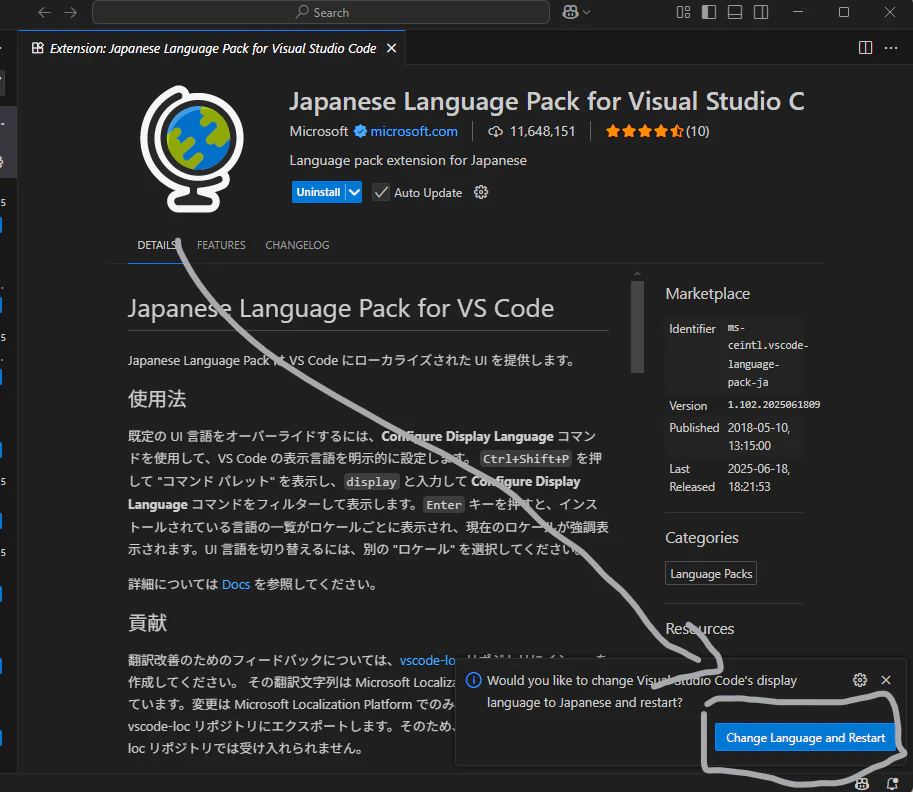Viewport: 913px width, 792px height.
Task: Expand the Copilot dropdown chevron in title bar
Action: pos(586,12)
